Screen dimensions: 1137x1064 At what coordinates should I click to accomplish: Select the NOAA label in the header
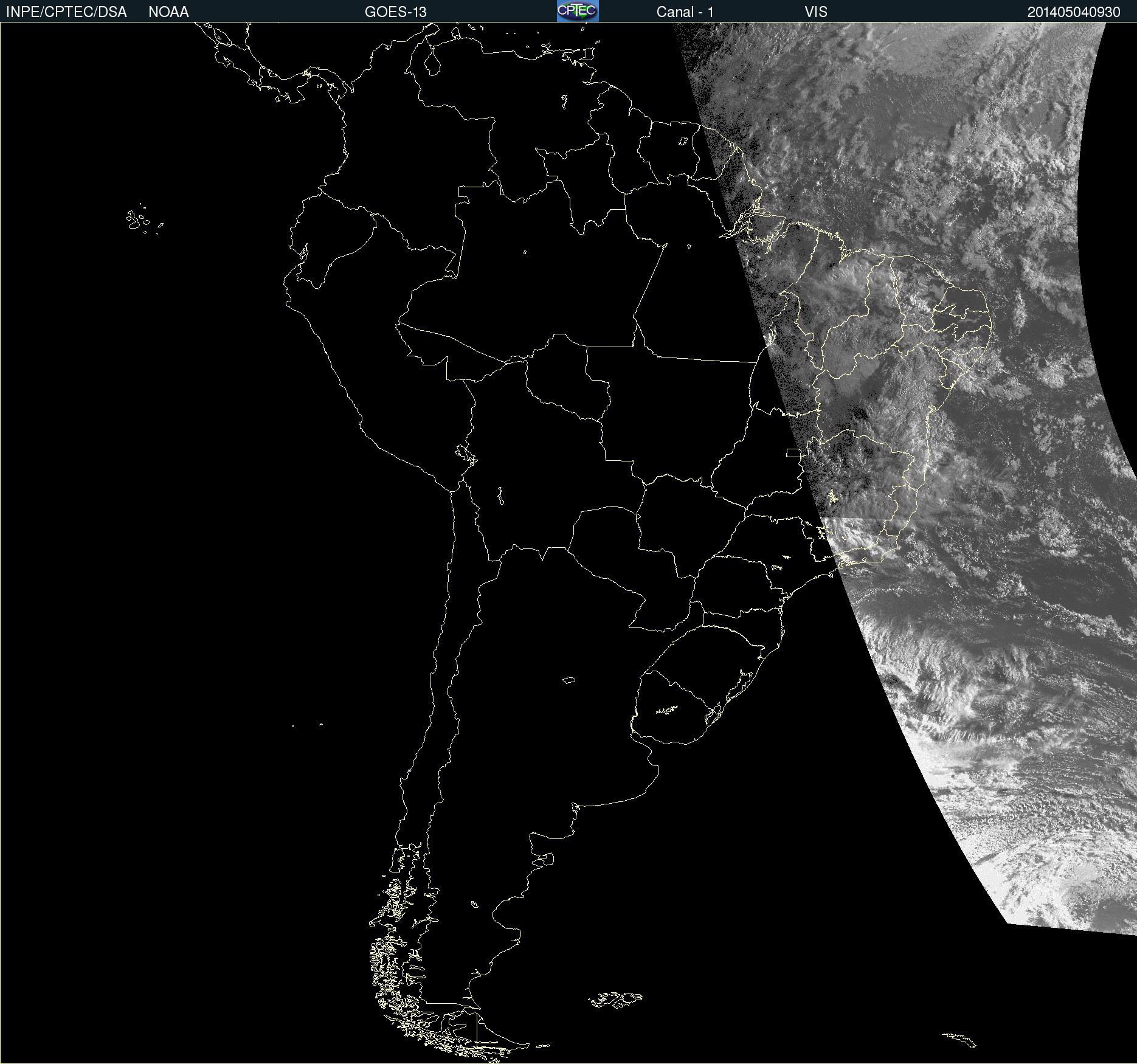coord(168,12)
